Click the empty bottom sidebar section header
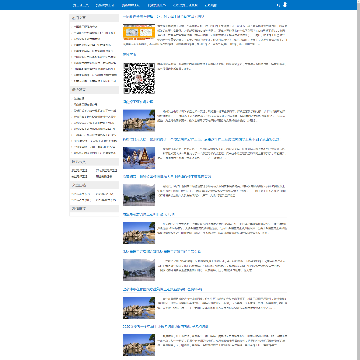360x360 pixels. (x=94, y=208)
